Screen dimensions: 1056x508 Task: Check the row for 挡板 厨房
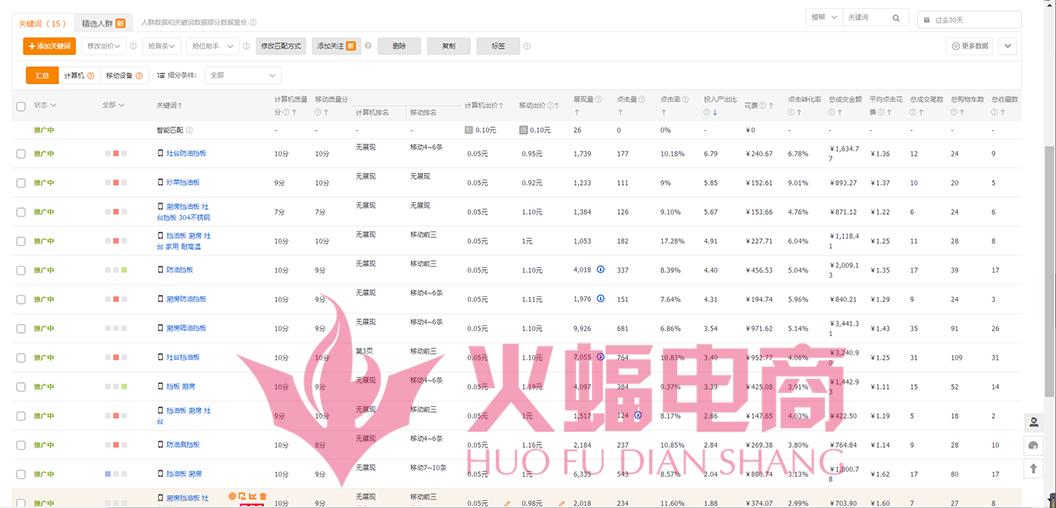tap(21, 387)
